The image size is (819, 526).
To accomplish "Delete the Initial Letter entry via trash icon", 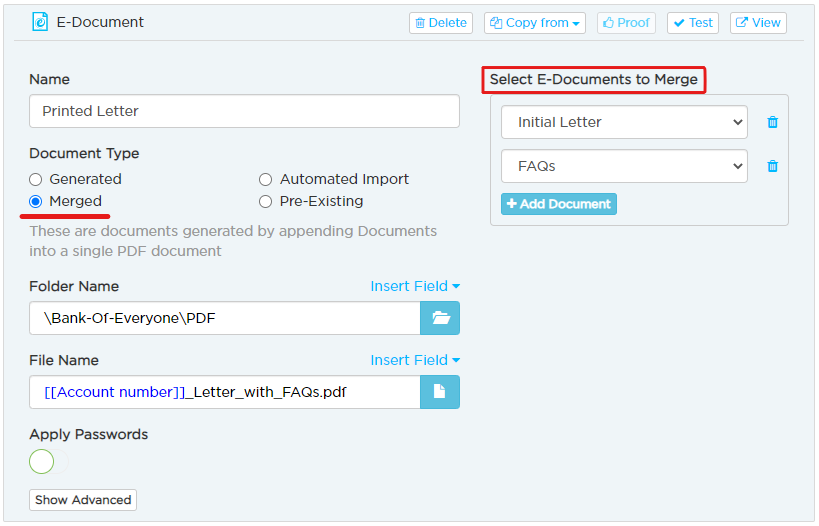I will pyautogui.click(x=773, y=122).
